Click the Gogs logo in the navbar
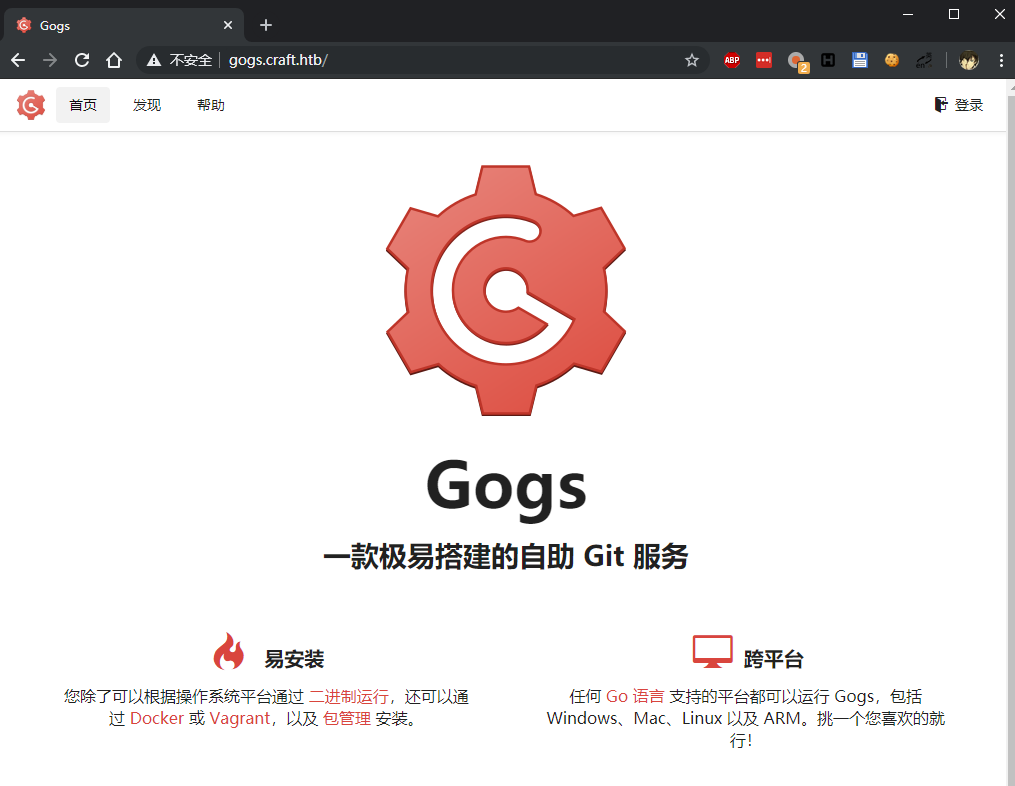The height and width of the screenshot is (786, 1015). (x=30, y=104)
